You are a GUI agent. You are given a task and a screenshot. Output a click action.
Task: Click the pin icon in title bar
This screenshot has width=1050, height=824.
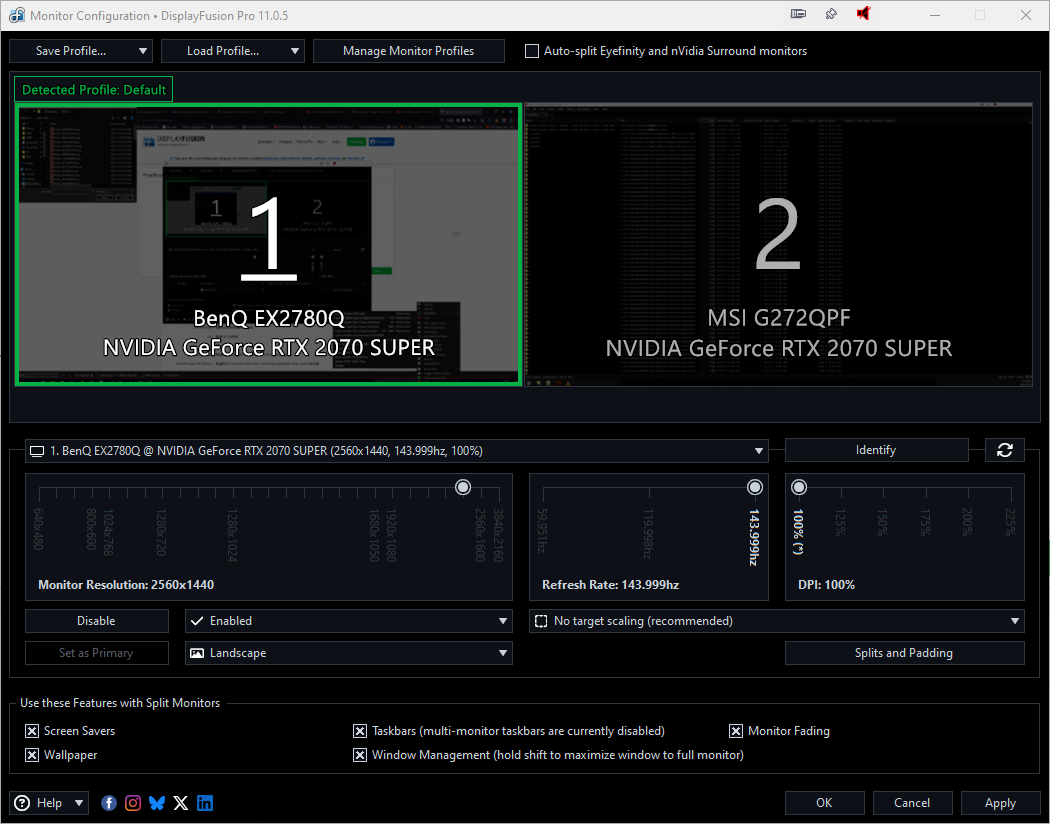pos(831,14)
